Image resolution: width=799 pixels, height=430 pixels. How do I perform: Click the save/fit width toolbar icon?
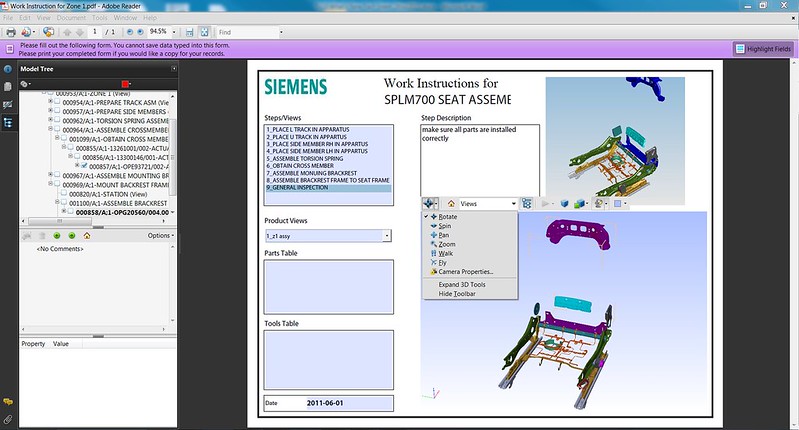pyautogui.click(x=190, y=32)
